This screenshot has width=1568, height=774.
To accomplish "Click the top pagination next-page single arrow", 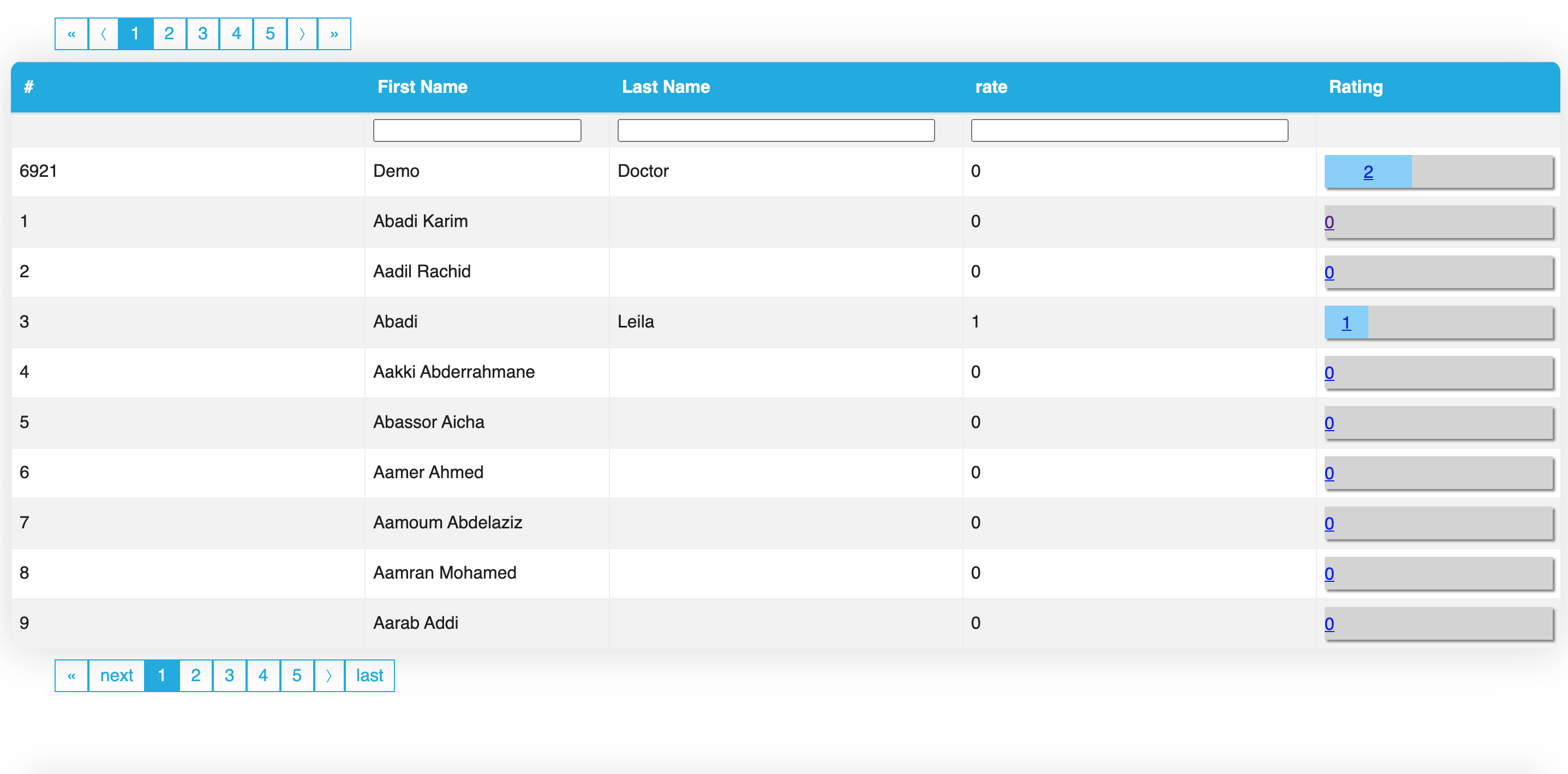I will click(x=302, y=34).
